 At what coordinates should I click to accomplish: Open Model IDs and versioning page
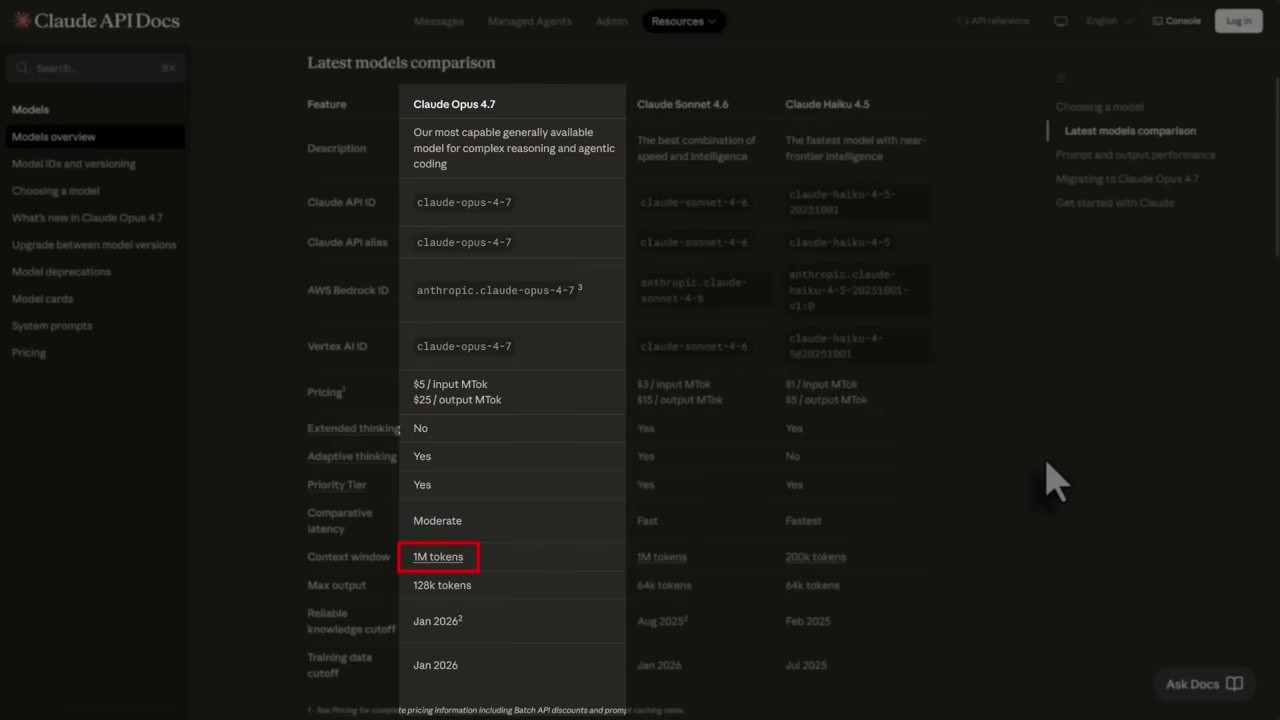[73, 164]
